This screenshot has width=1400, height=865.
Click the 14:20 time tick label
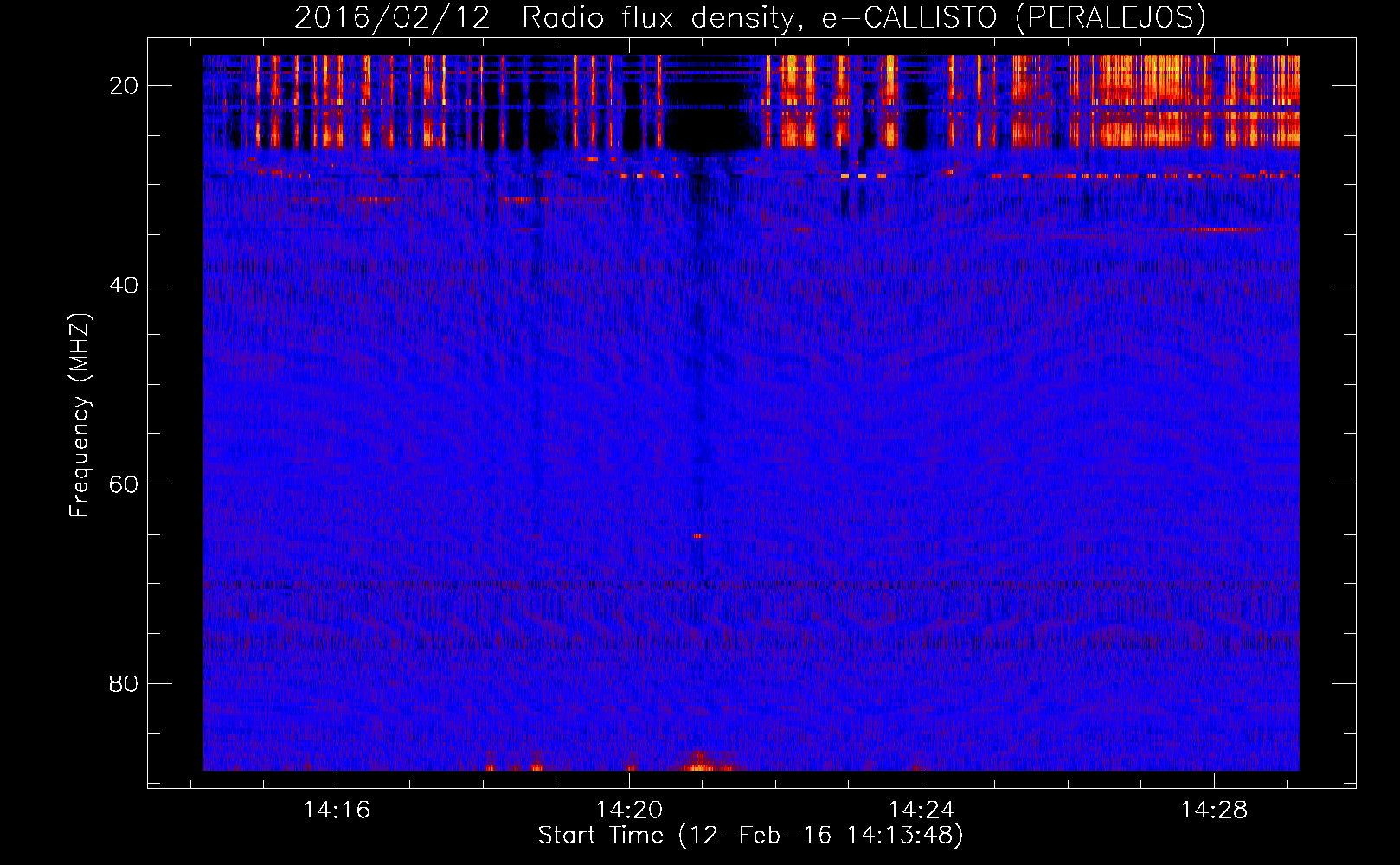pos(629,810)
